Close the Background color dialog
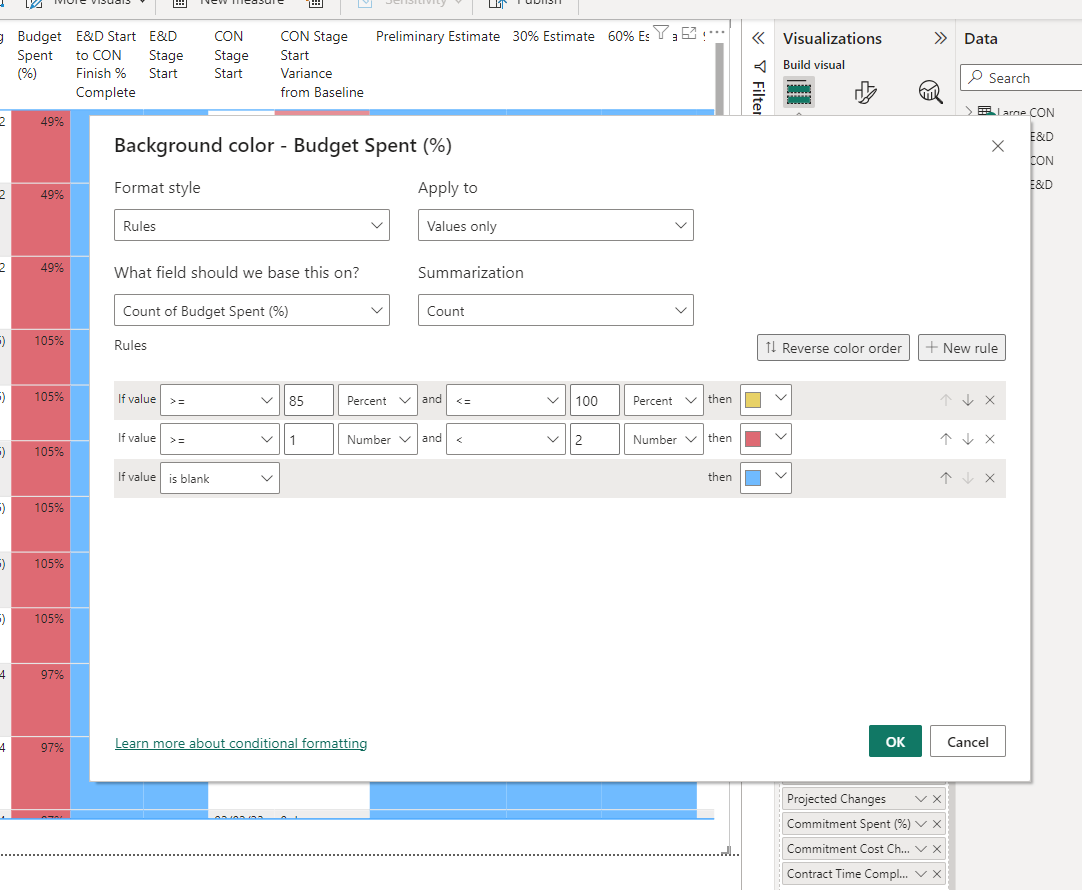 [x=997, y=146]
